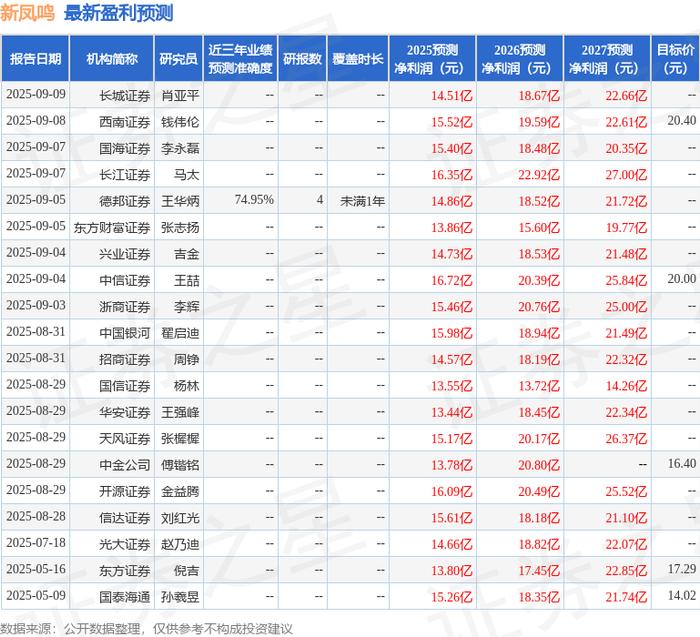Click analyst name 张志扬

(x=180, y=227)
